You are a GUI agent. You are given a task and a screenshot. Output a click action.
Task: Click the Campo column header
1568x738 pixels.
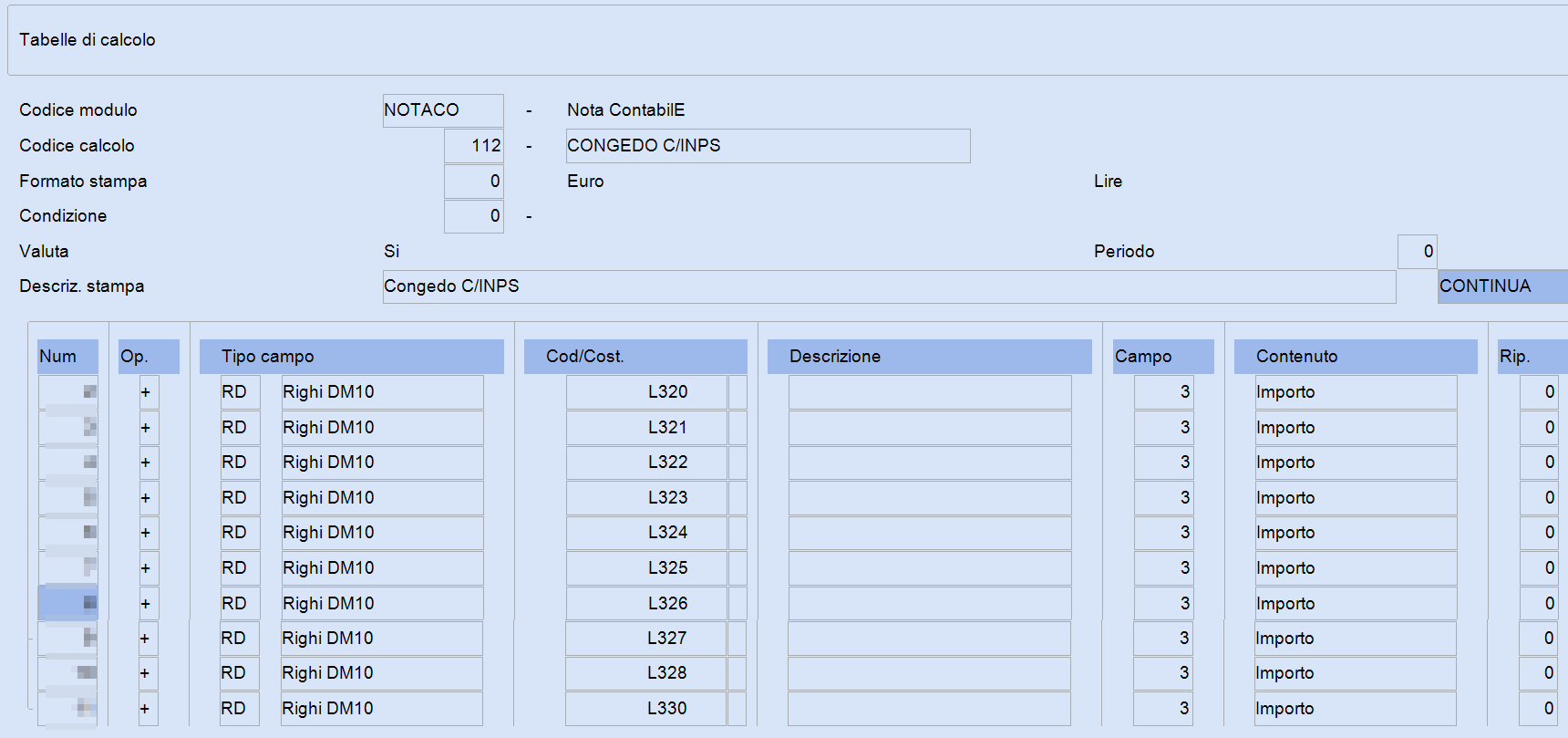pos(1163,357)
